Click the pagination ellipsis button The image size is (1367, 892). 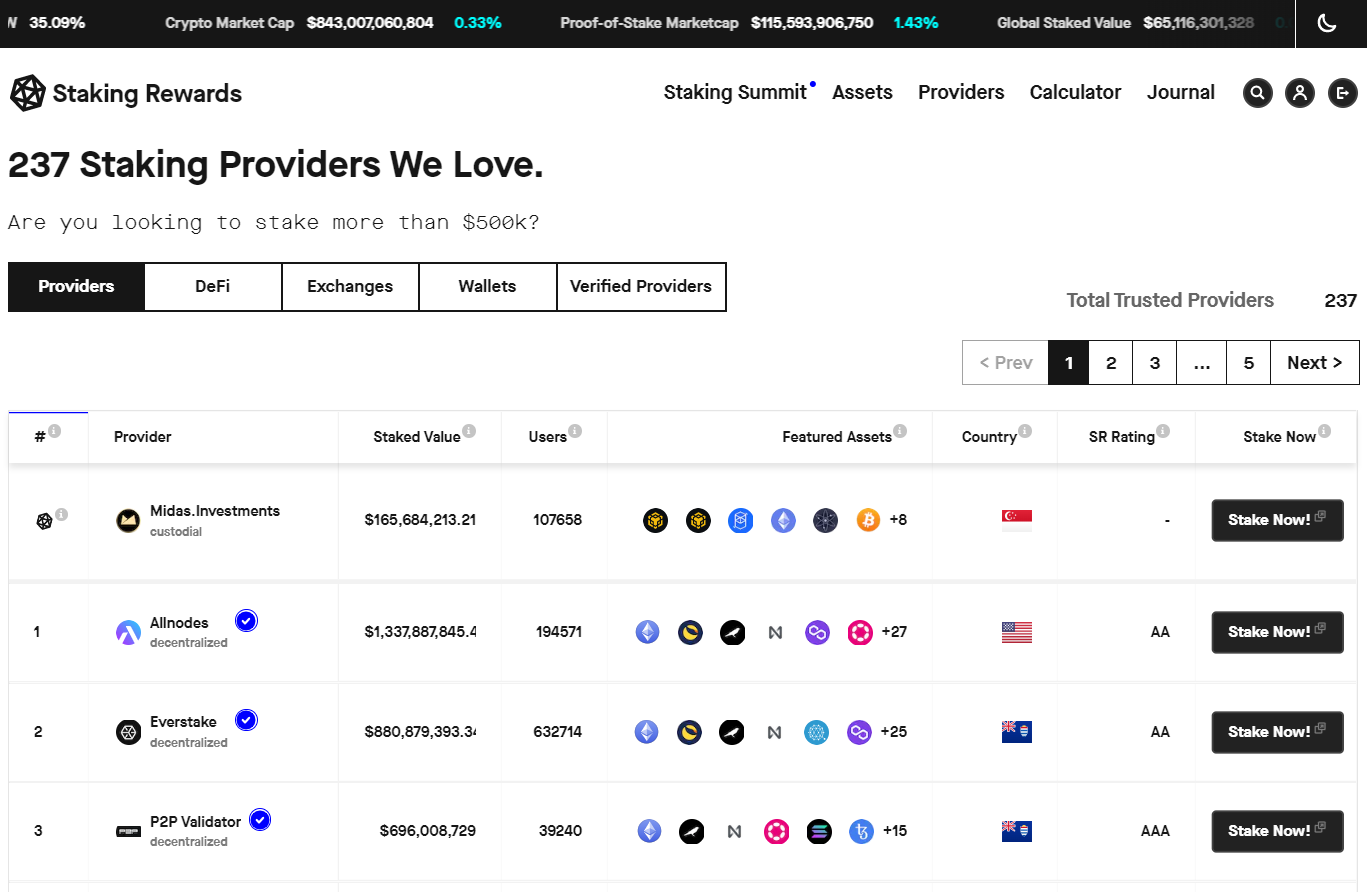[x=1202, y=363]
